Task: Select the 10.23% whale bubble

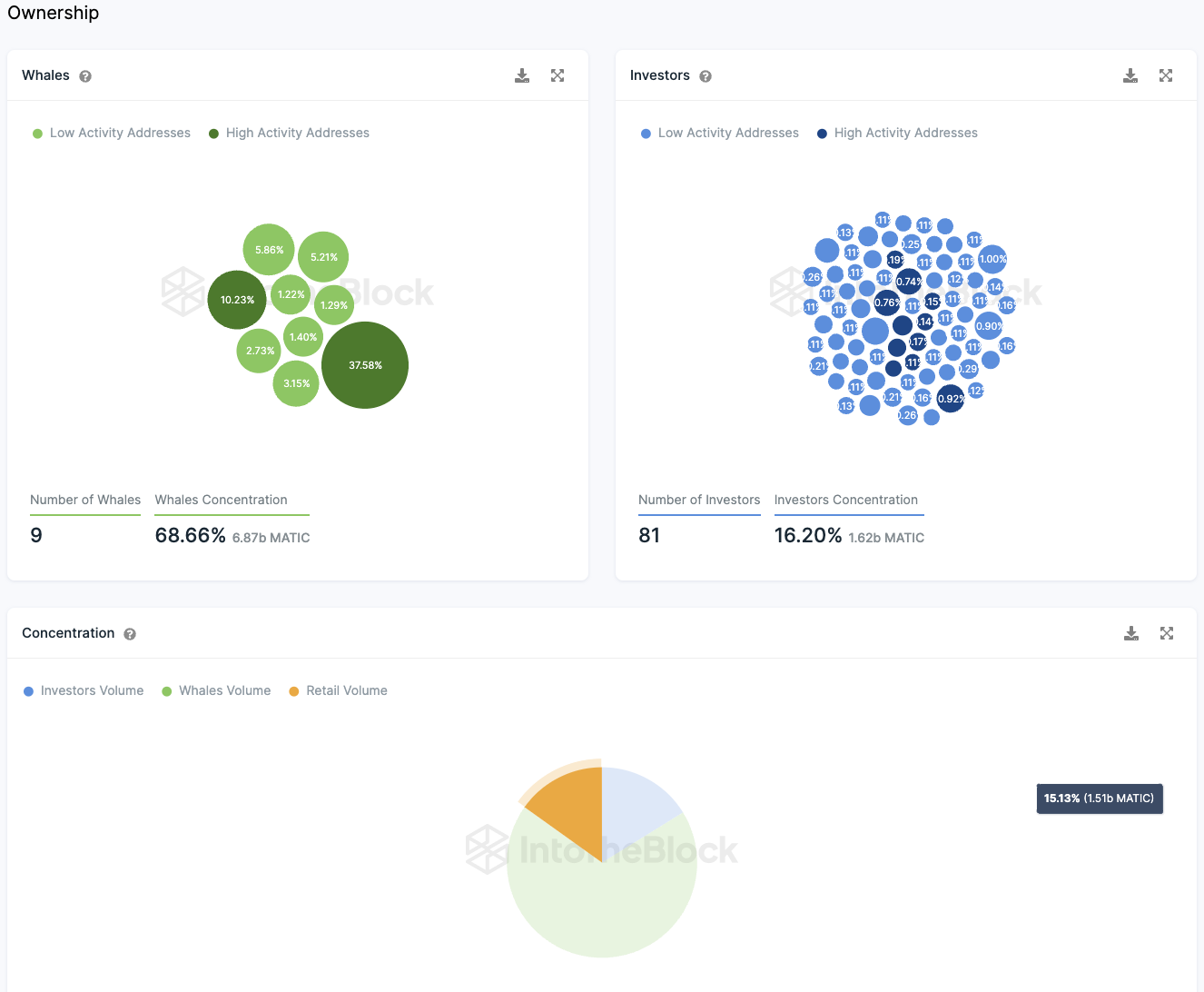Action: point(237,300)
